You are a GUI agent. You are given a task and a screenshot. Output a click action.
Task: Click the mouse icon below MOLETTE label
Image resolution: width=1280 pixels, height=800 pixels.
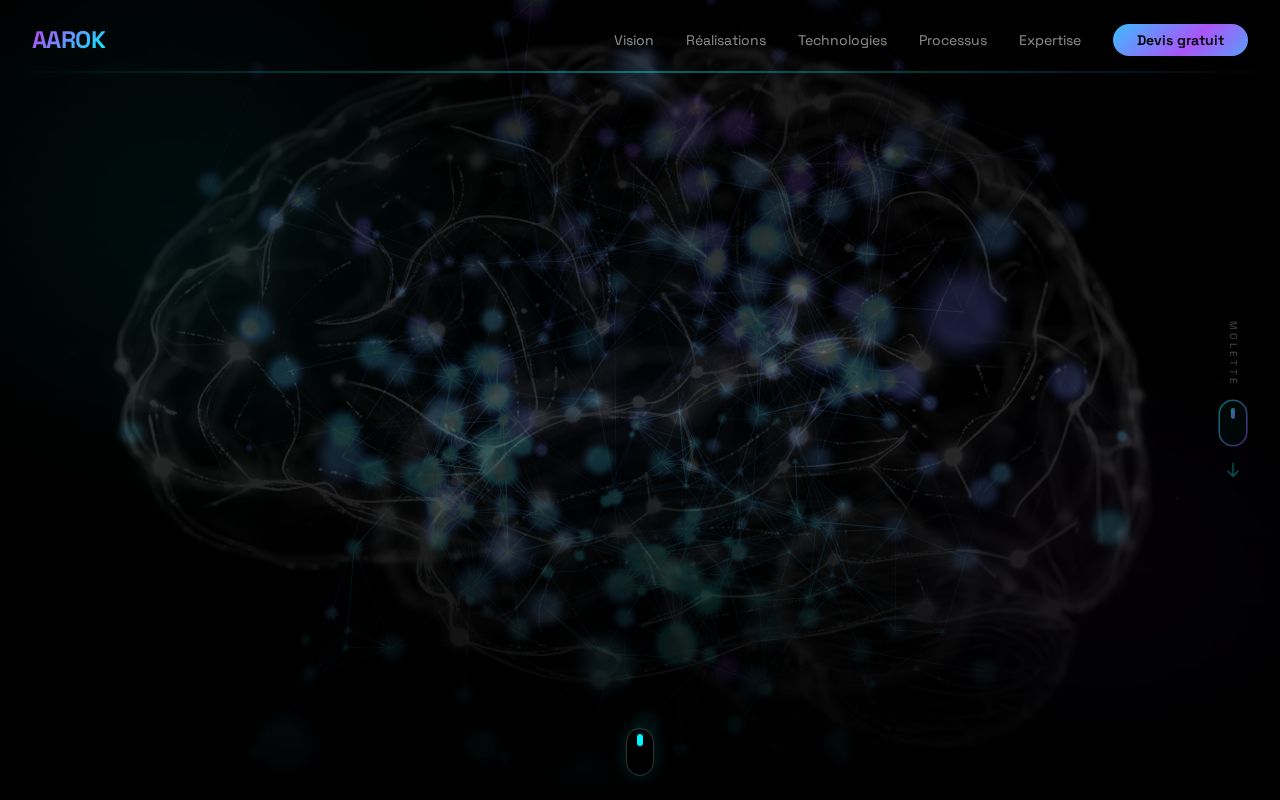coord(1233,423)
